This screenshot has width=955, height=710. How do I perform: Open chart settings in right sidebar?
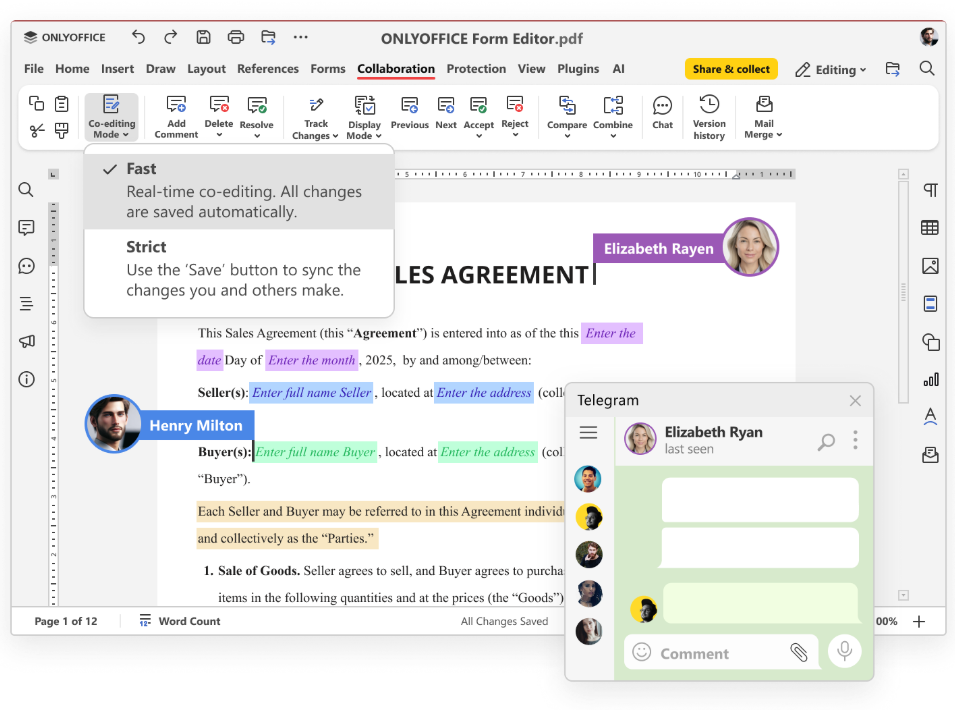(930, 380)
